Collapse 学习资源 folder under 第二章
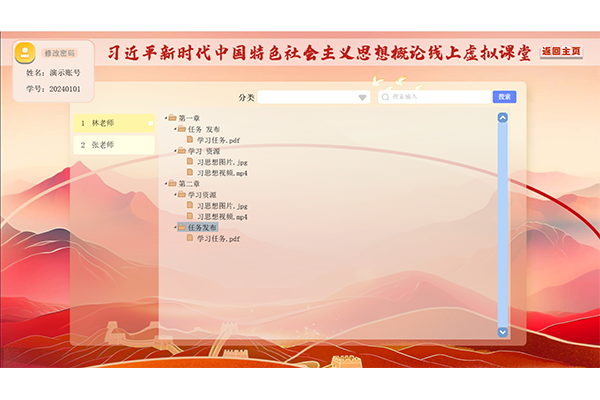 pyautogui.click(x=174, y=195)
